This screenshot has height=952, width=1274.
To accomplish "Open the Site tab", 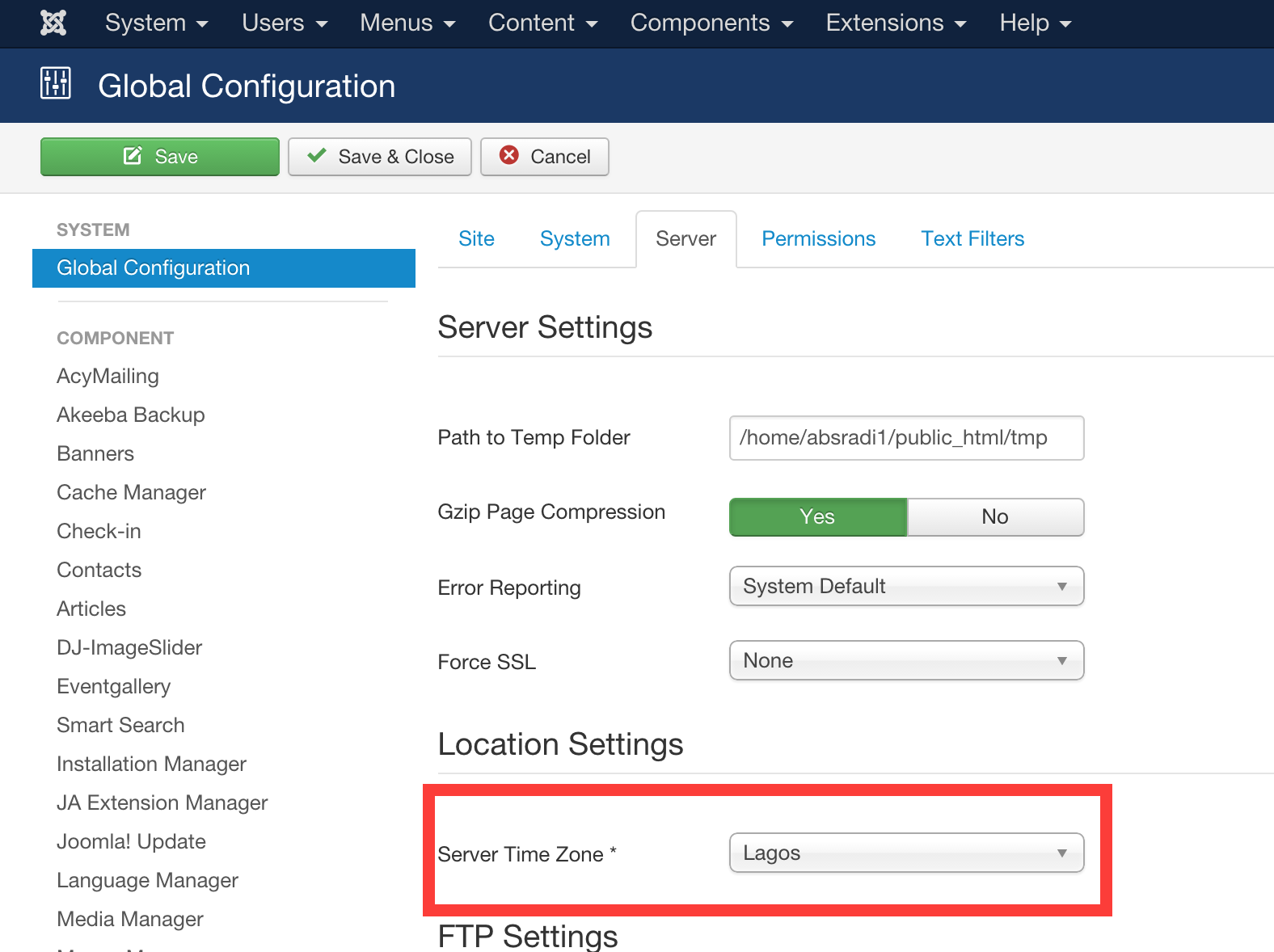I will (x=476, y=239).
